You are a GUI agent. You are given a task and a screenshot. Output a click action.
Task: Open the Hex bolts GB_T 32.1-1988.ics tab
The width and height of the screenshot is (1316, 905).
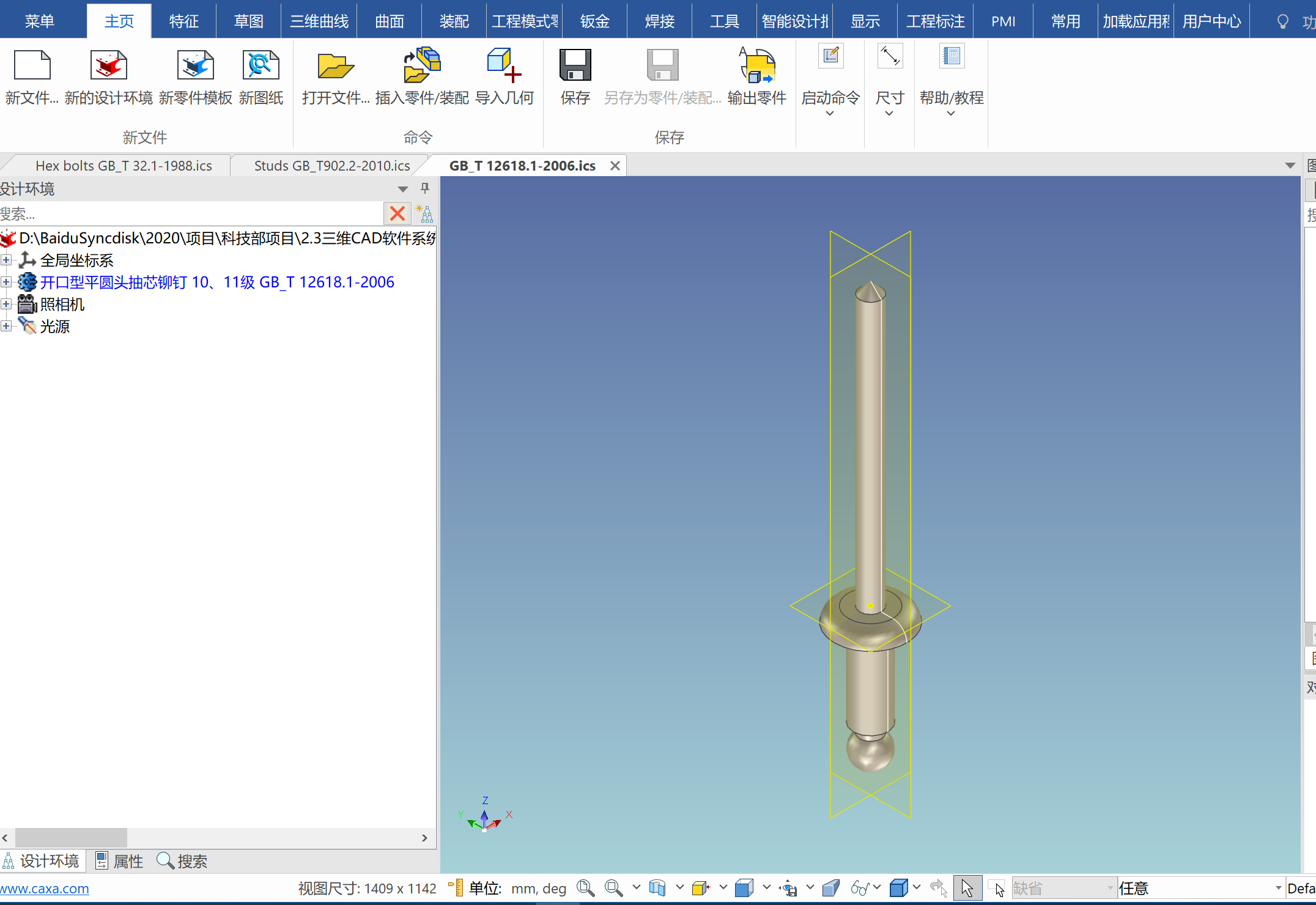124,166
